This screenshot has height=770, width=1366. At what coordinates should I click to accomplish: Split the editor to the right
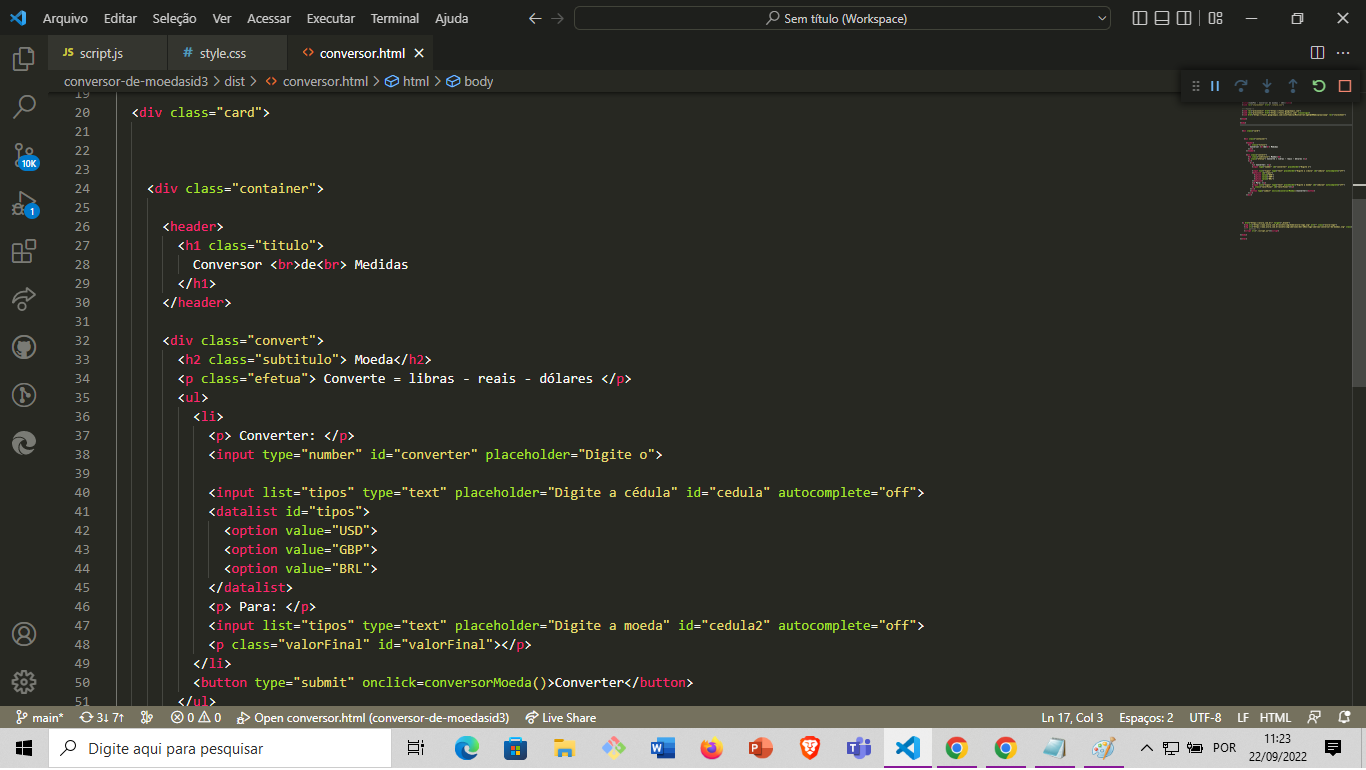(1317, 52)
